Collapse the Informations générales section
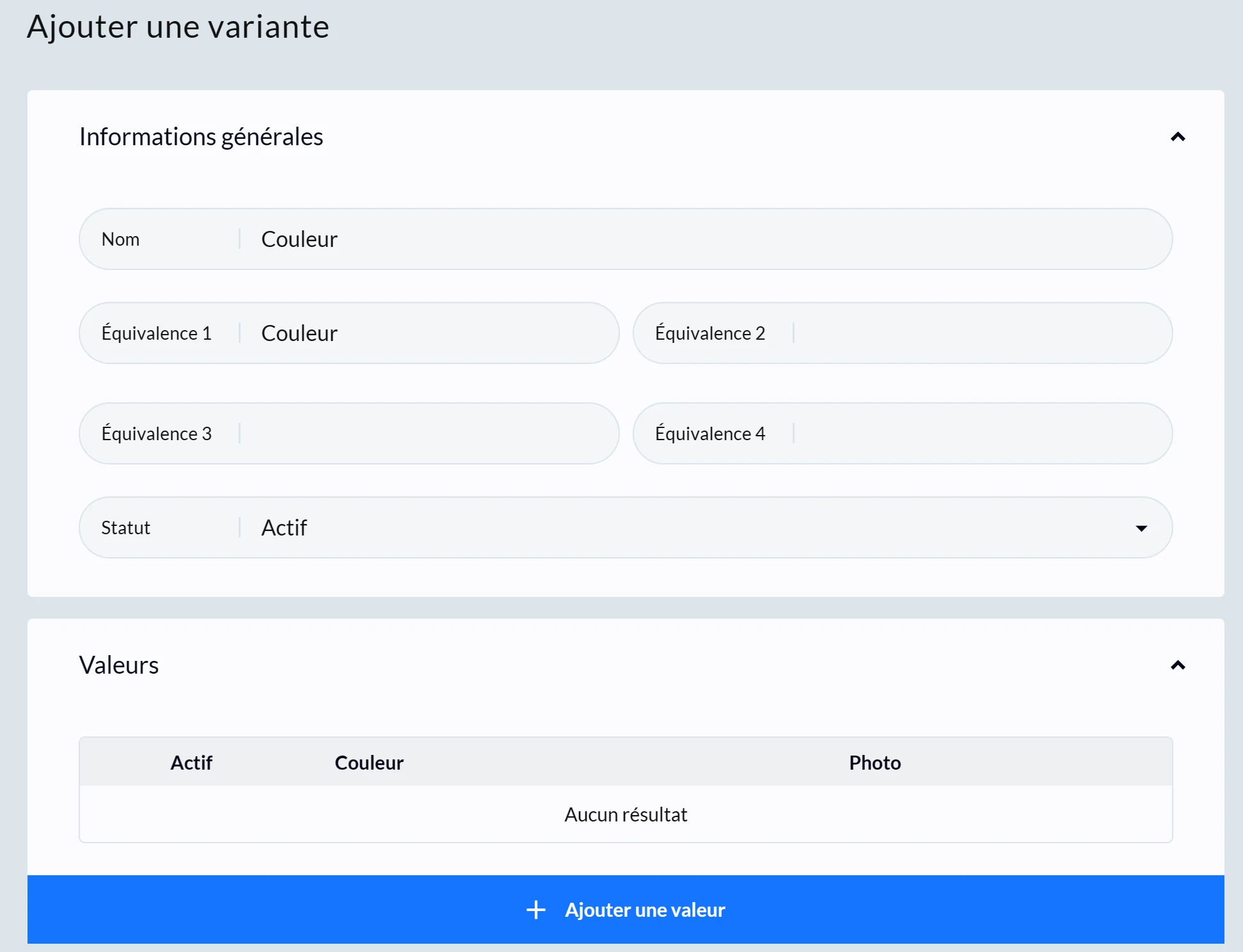1243x952 pixels. coord(1177,137)
